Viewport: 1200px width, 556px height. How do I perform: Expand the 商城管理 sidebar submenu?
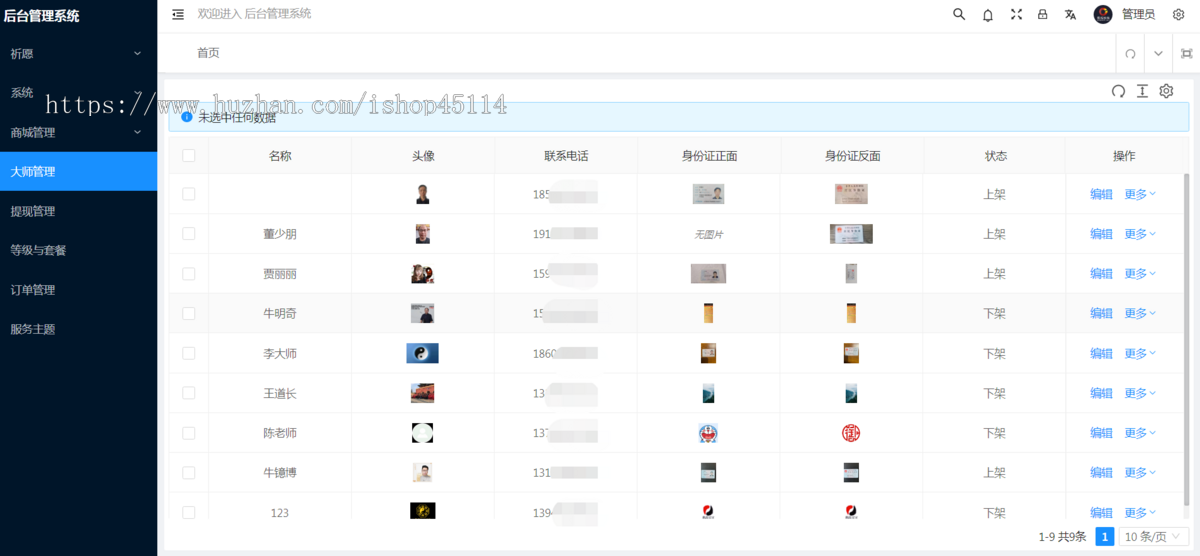pyautogui.click(x=78, y=132)
